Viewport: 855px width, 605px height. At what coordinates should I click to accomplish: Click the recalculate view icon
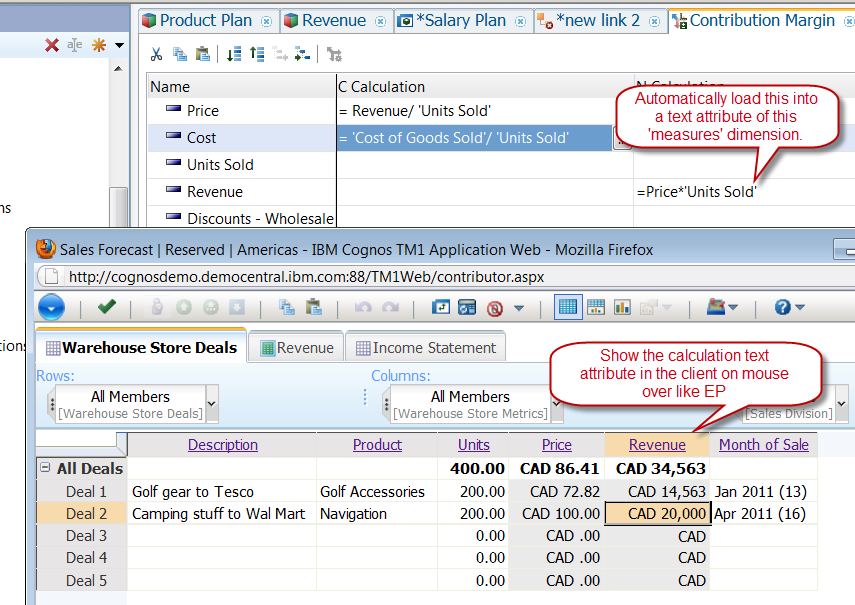[467, 307]
